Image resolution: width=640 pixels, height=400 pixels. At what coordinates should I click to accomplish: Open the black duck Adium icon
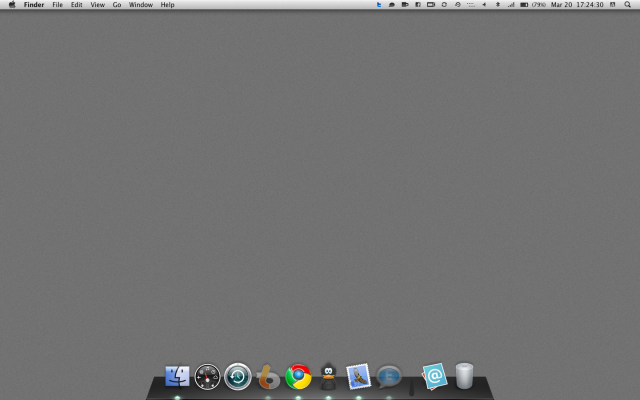point(329,376)
